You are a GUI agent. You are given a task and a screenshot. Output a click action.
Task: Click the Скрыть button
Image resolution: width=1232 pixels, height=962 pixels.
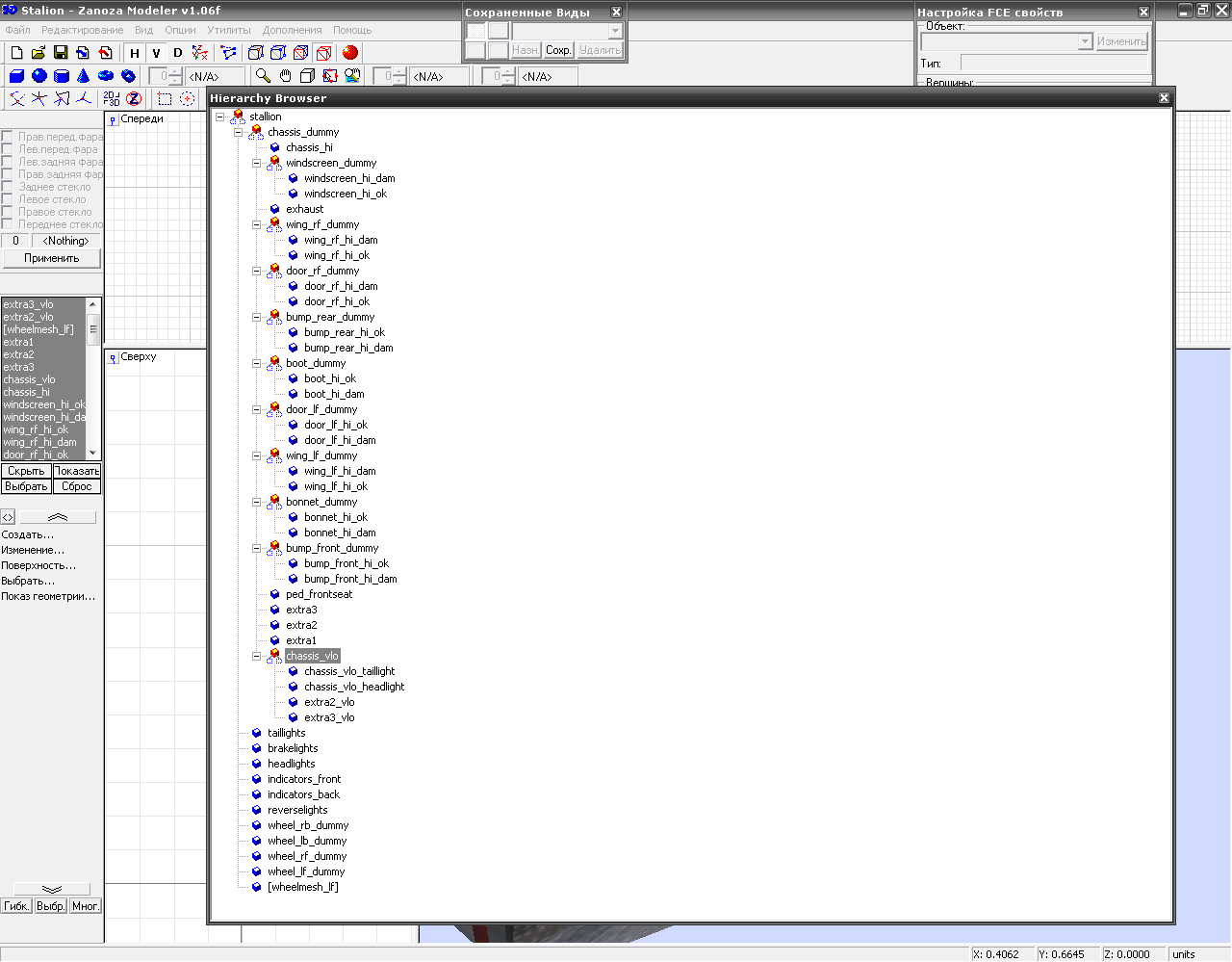[26, 471]
